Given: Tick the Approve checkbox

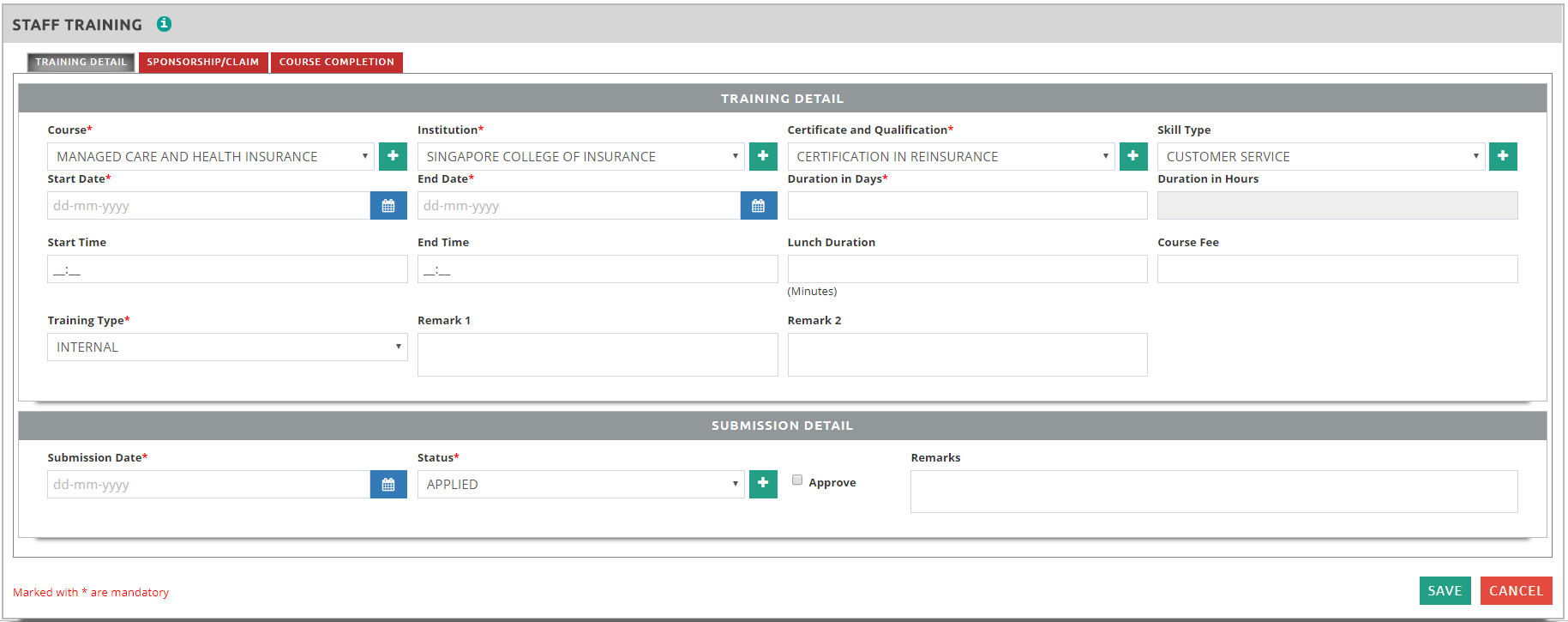Looking at the screenshot, I should 797,480.
